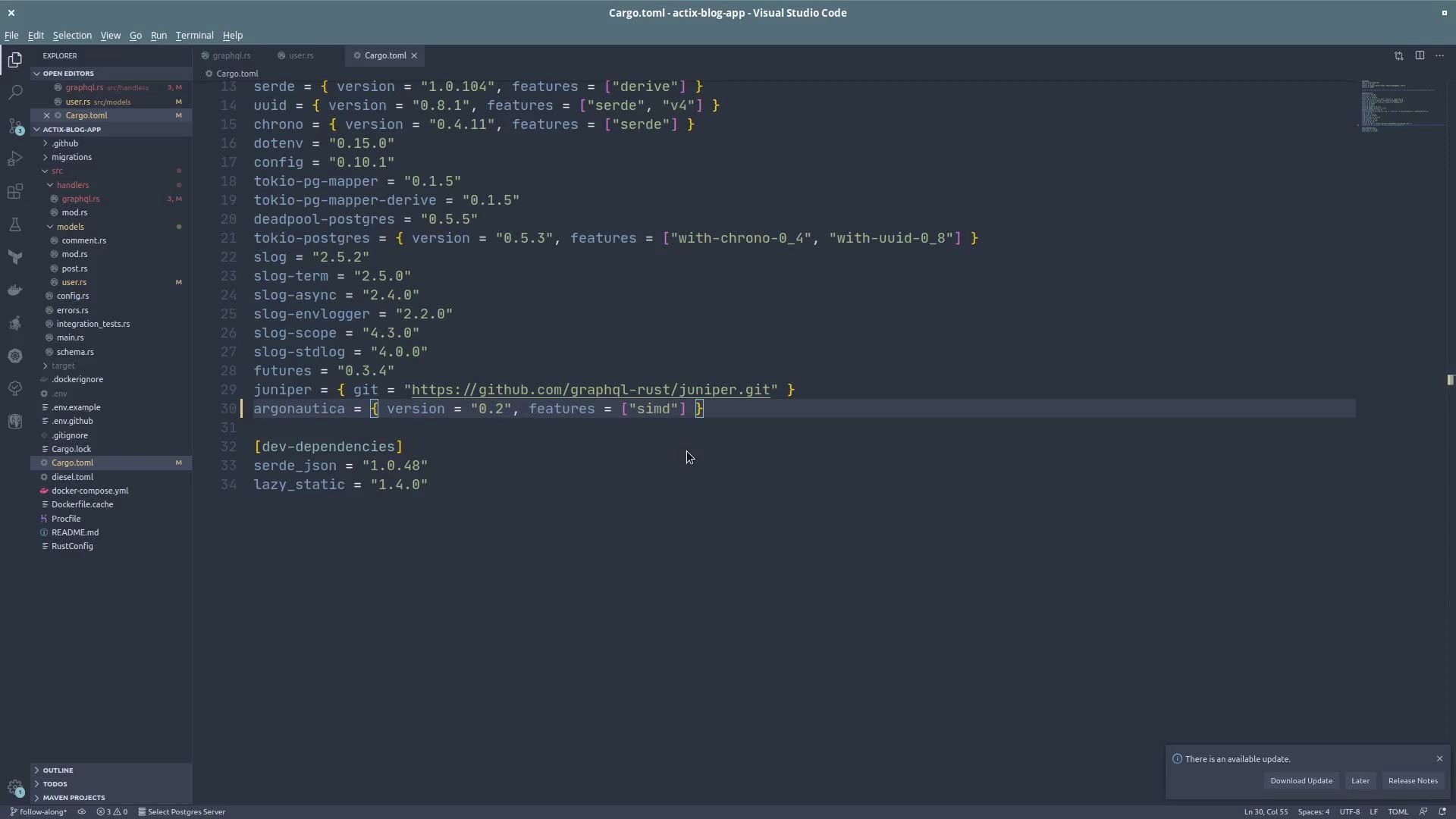Click line ending LF in status bar
Screen dimensions: 1456x819
click(x=1373, y=811)
